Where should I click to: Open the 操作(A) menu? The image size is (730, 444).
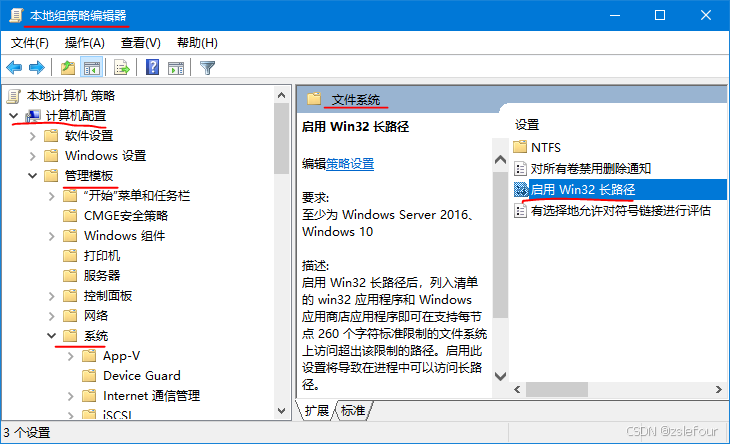pyautogui.click(x=85, y=43)
